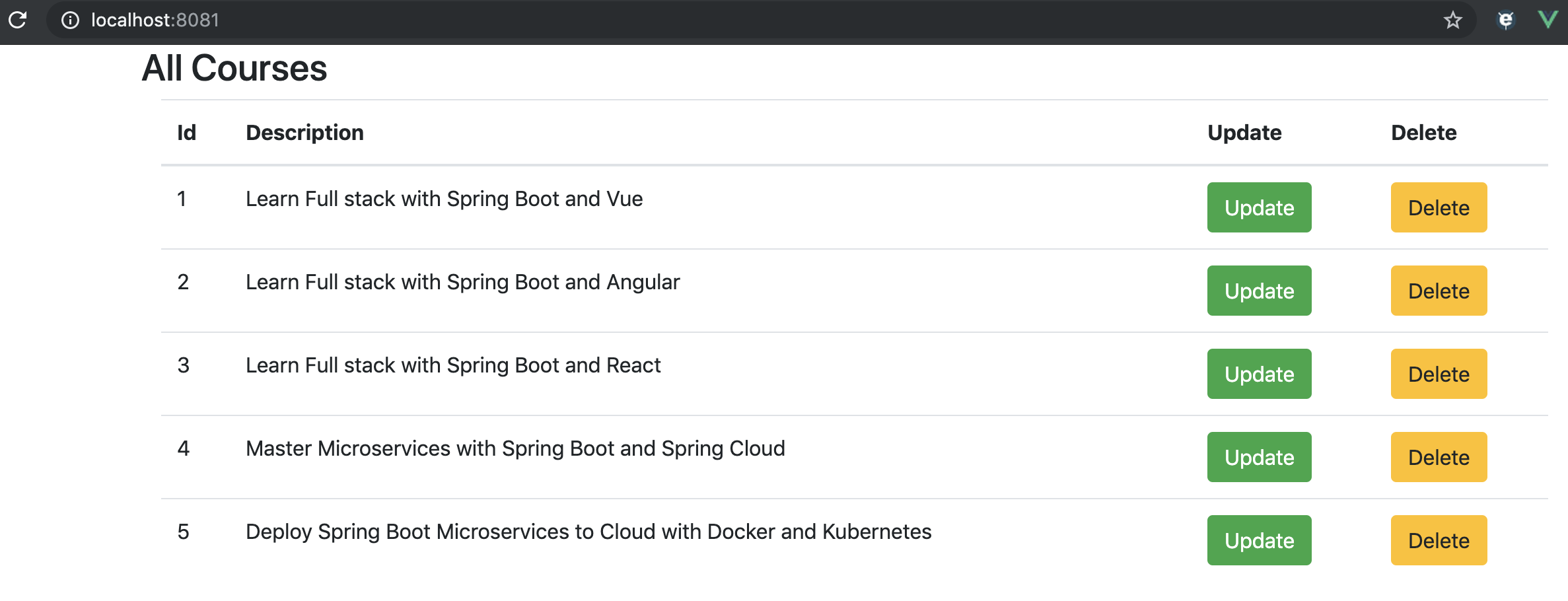This screenshot has width=1568, height=601.
Task: Click the 'Description' column header
Action: coord(304,133)
